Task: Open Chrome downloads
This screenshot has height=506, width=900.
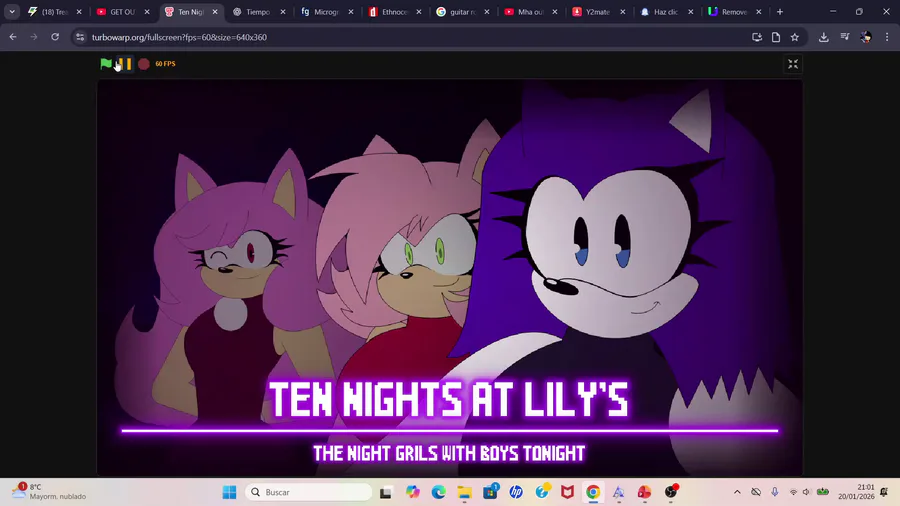Action: [x=824, y=37]
